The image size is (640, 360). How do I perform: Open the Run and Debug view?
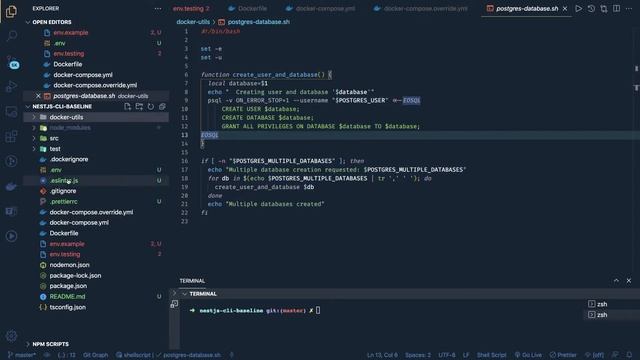pyautogui.click(x=11, y=87)
